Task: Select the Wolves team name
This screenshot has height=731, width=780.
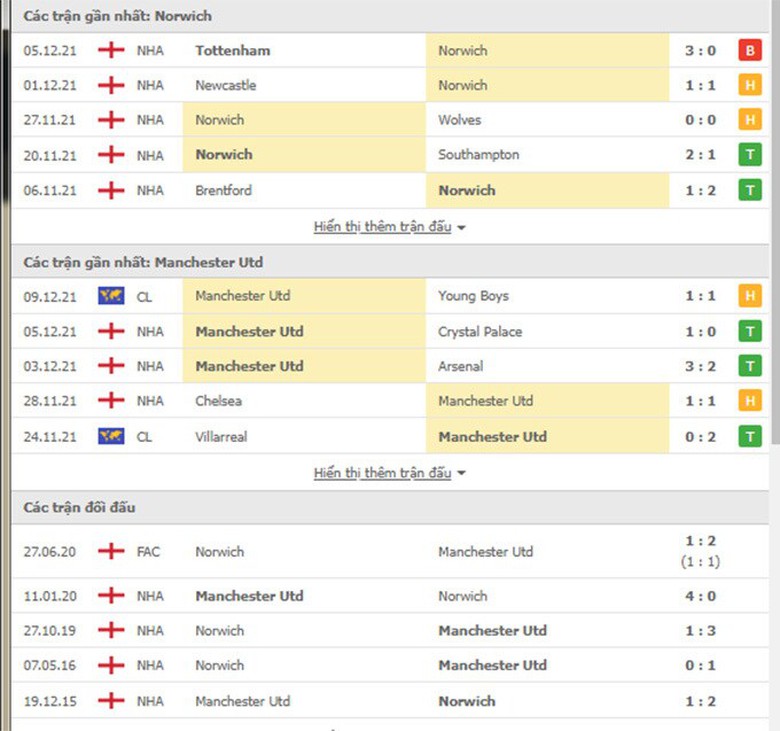Action: pyautogui.click(x=459, y=120)
